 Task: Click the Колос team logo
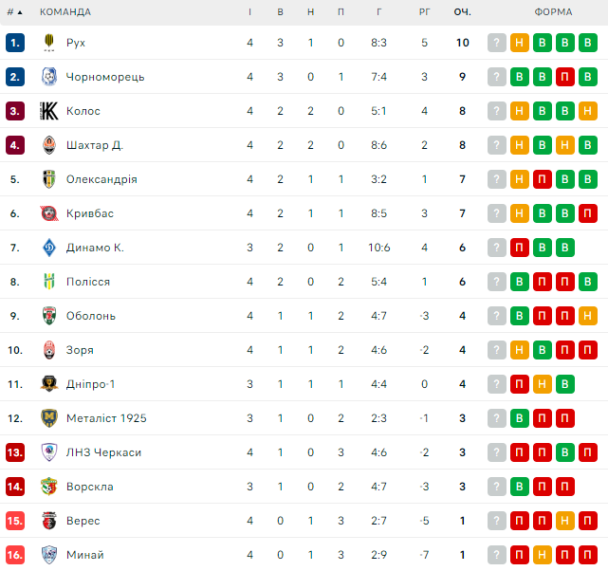point(49,111)
